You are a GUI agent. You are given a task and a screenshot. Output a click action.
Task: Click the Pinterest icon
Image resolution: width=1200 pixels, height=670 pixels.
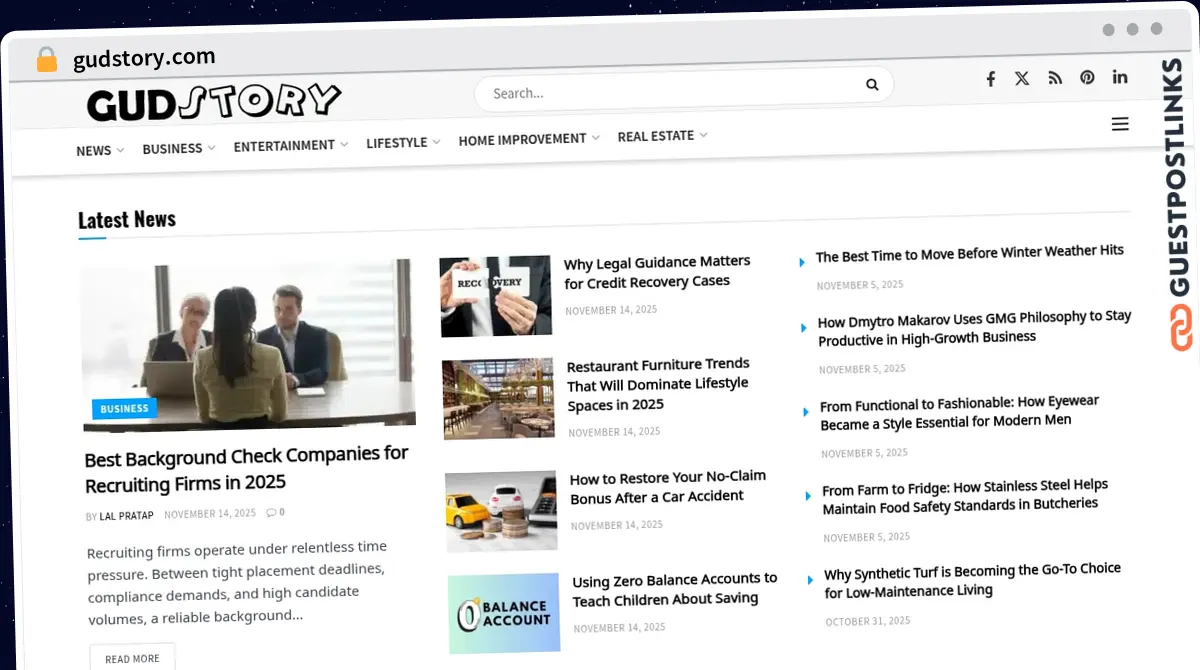coord(1087,77)
